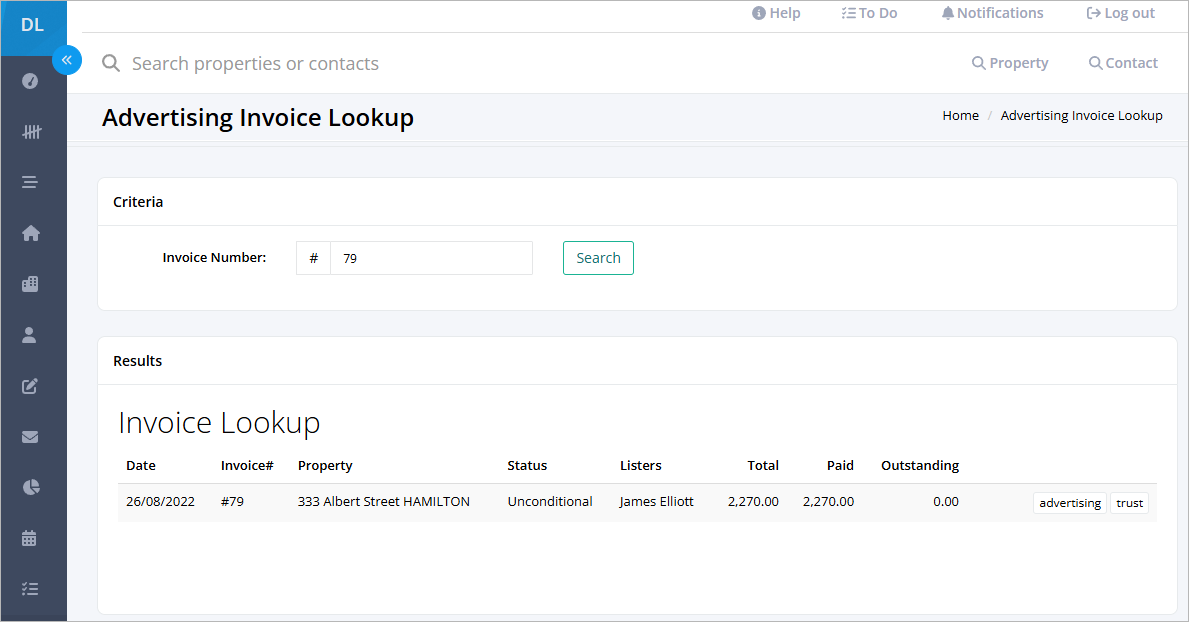
Task: Open the tally marks sidebar icon
Action: pos(31,132)
